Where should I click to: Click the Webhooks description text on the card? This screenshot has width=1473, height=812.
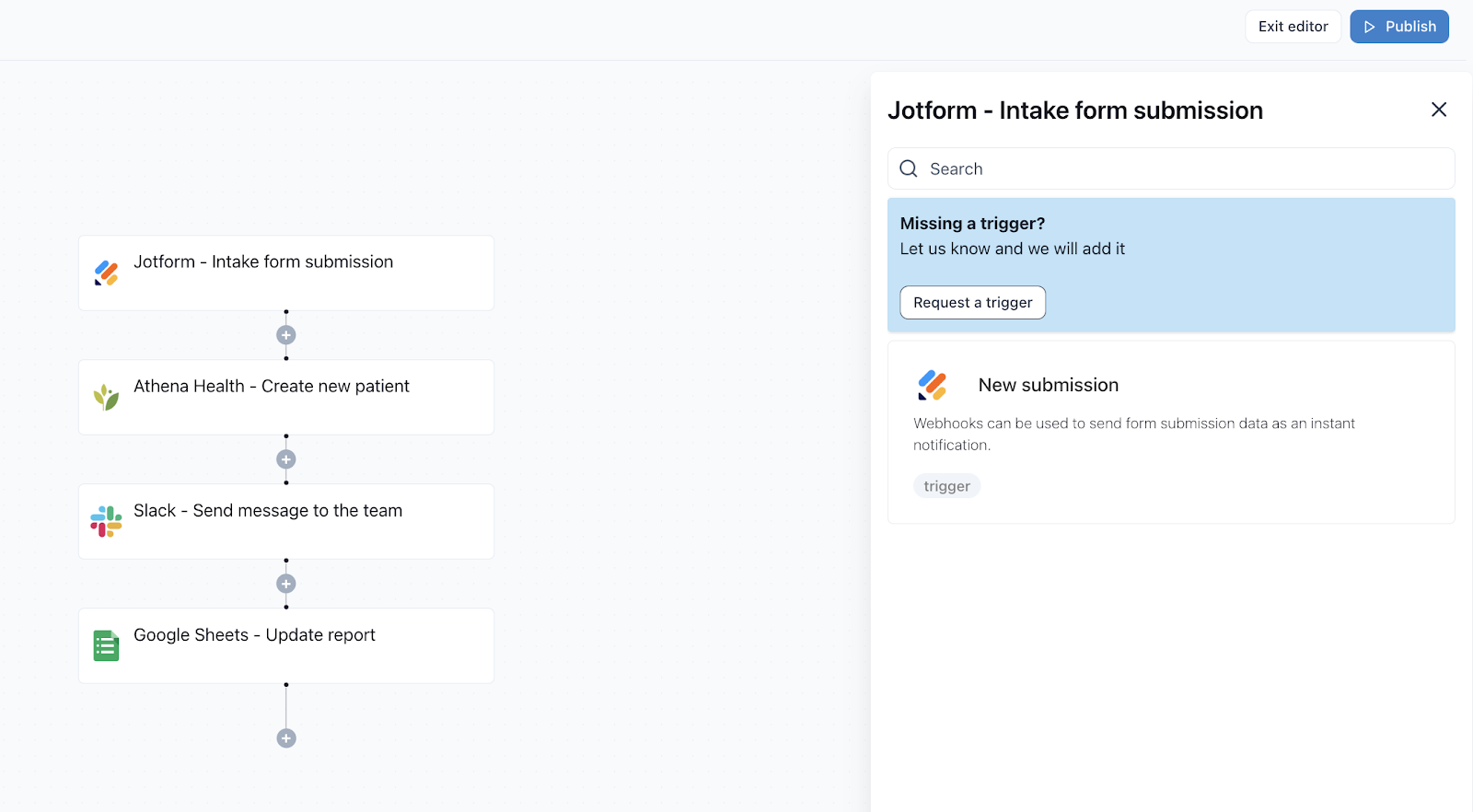point(1134,434)
